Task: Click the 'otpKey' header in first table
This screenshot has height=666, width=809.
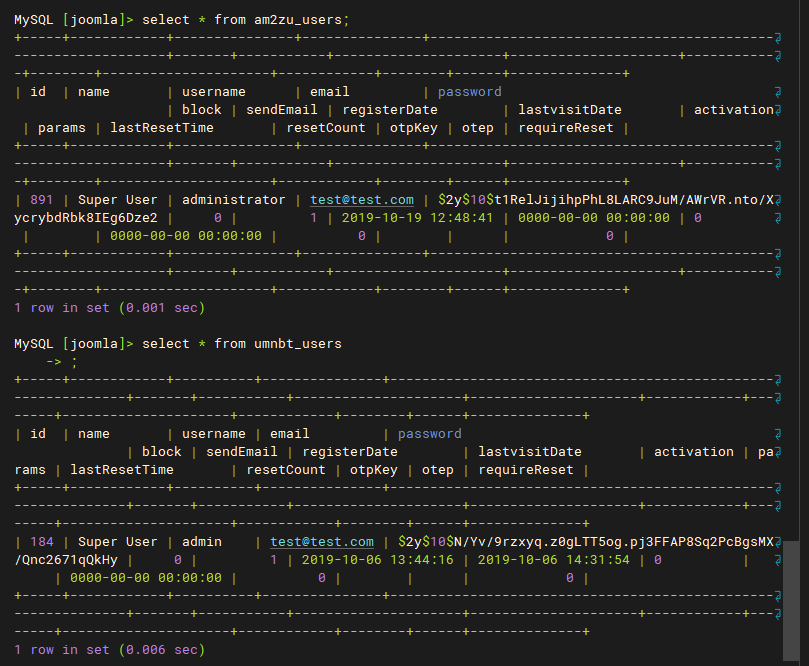Action: [414, 128]
